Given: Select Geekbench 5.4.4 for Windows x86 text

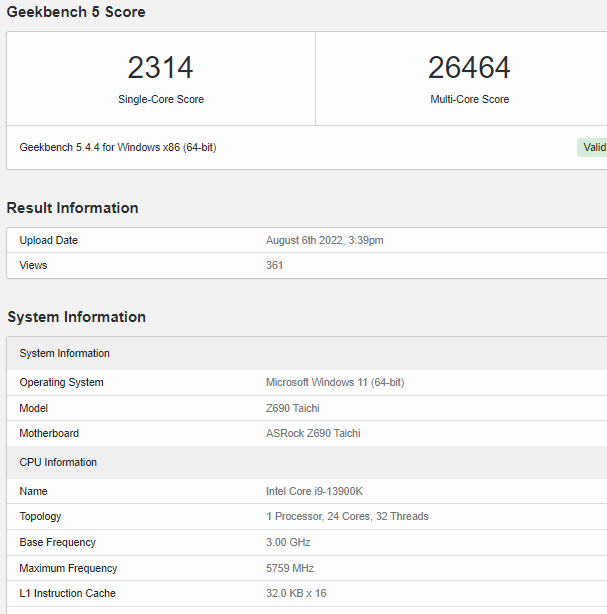Looking at the screenshot, I should pos(118,147).
